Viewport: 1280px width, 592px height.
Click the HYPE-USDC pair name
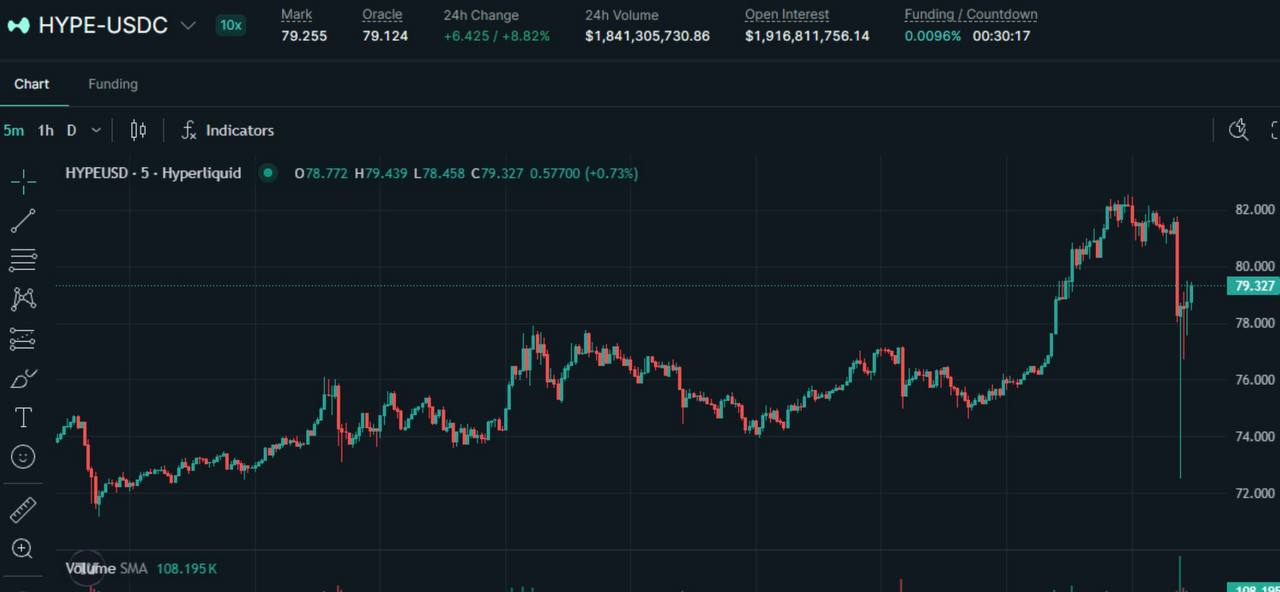103,26
